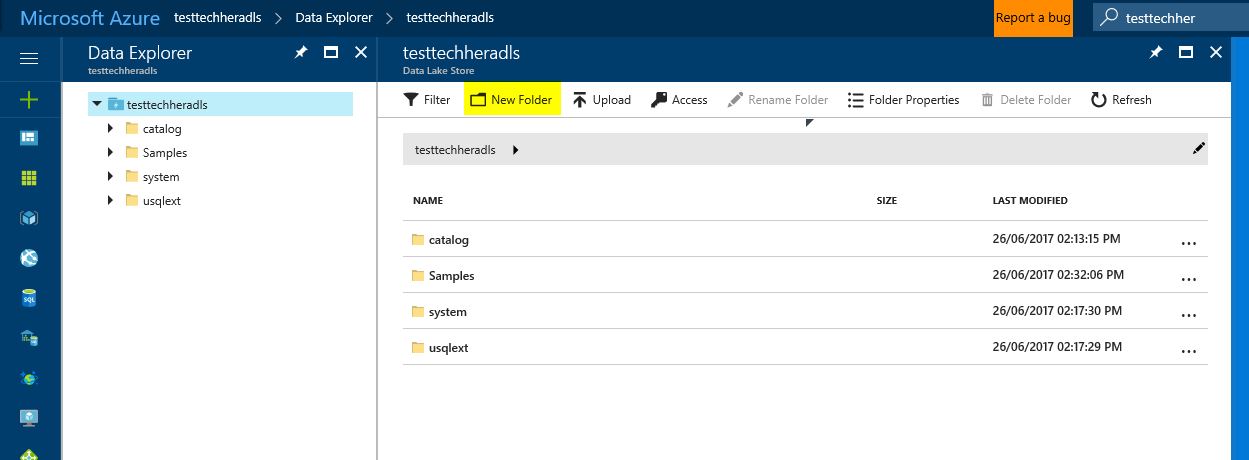This screenshot has width=1249, height=460.
Task: Open the catalog folder in list
Action: click(x=448, y=240)
